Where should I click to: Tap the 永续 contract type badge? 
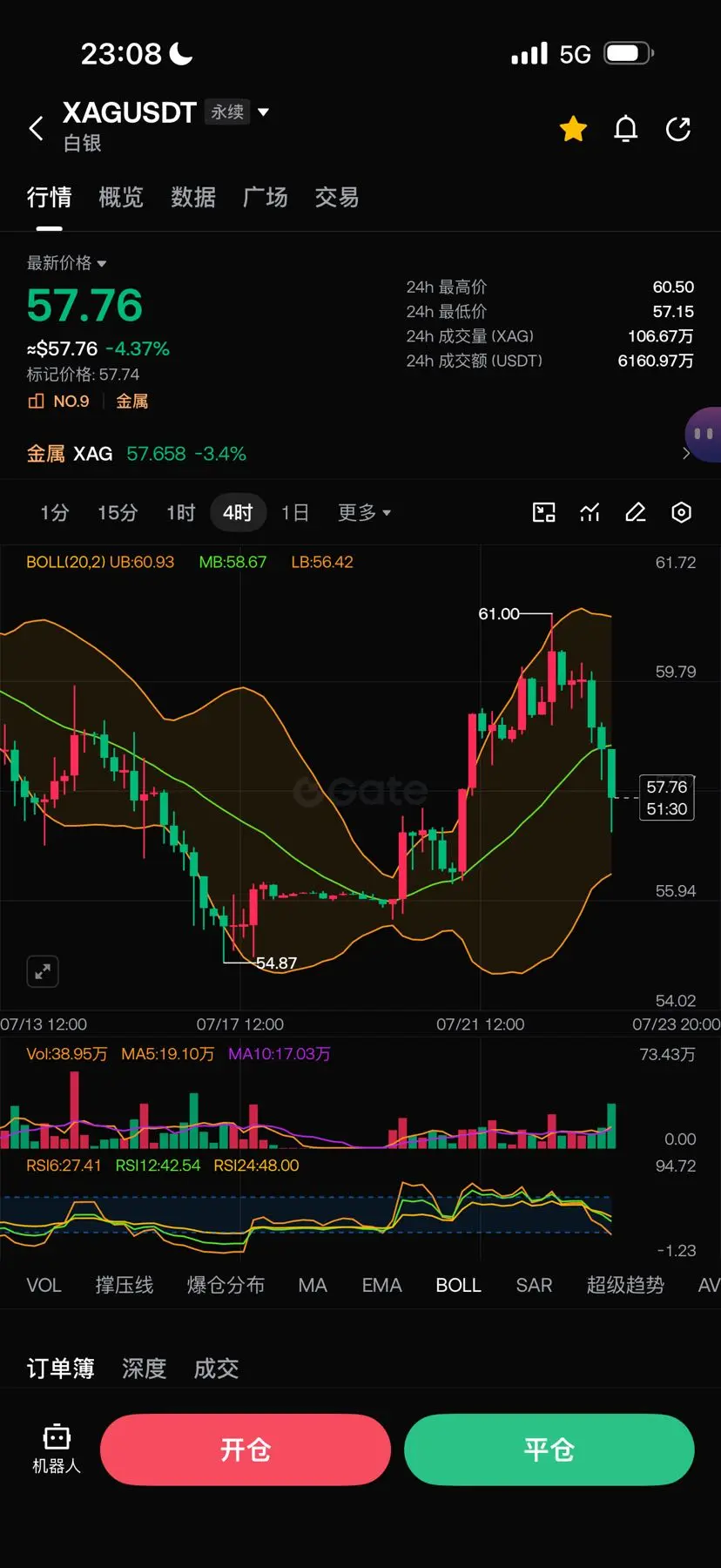point(227,112)
